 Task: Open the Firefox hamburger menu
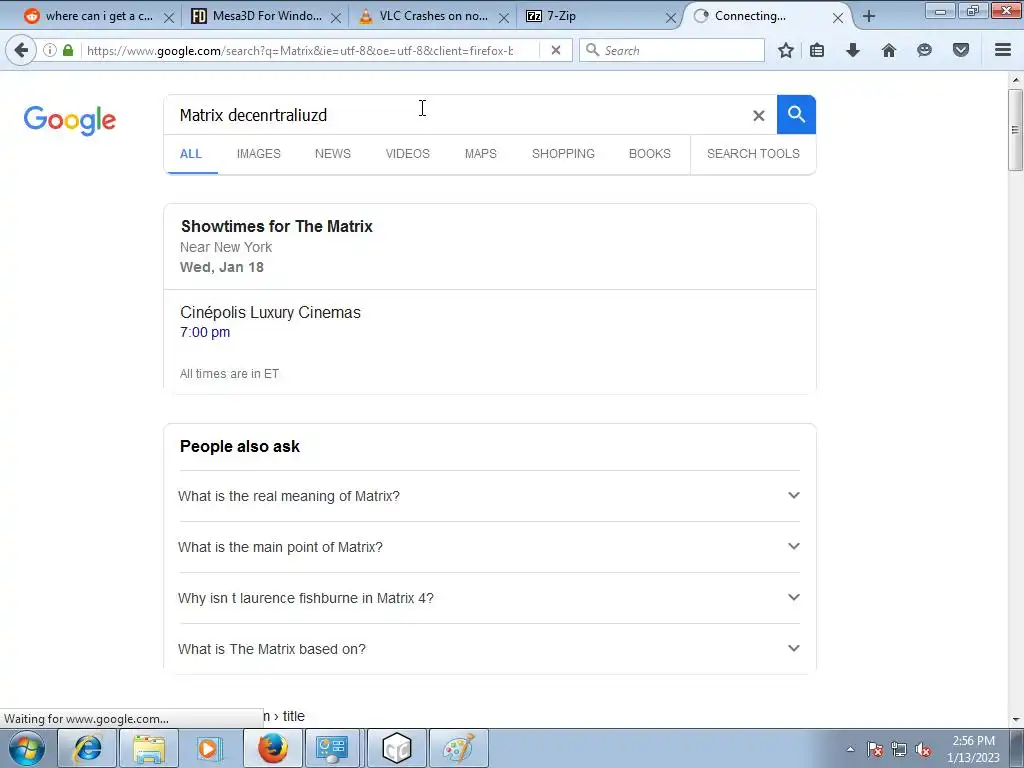(x=1003, y=50)
